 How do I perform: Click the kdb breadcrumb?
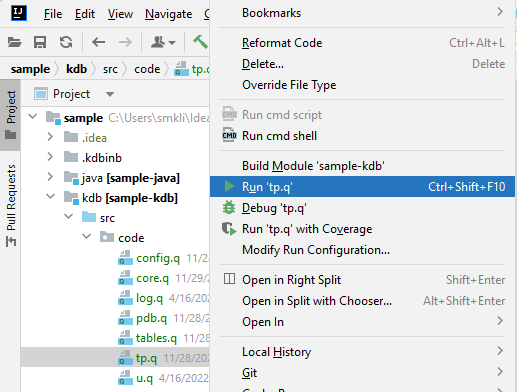[76, 69]
